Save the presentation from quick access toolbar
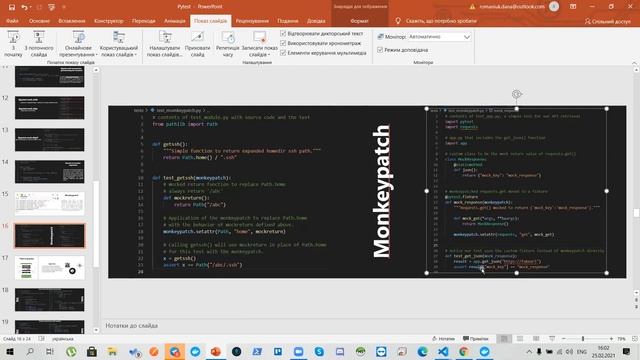The image size is (640, 360). click(x=12, y=7)
